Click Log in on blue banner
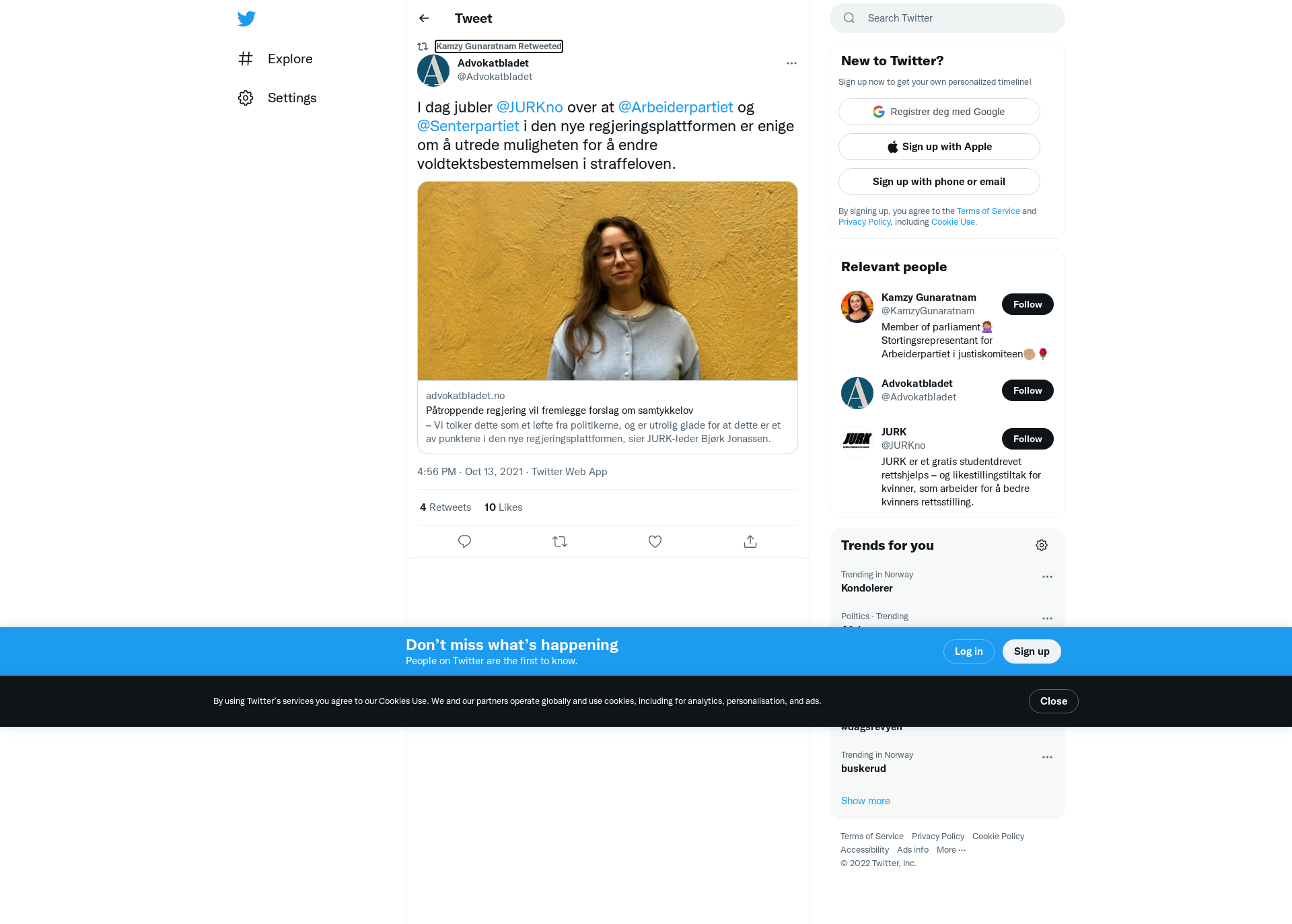The height and width of the screenshot is (924, 1292). (x=969, y=651)
